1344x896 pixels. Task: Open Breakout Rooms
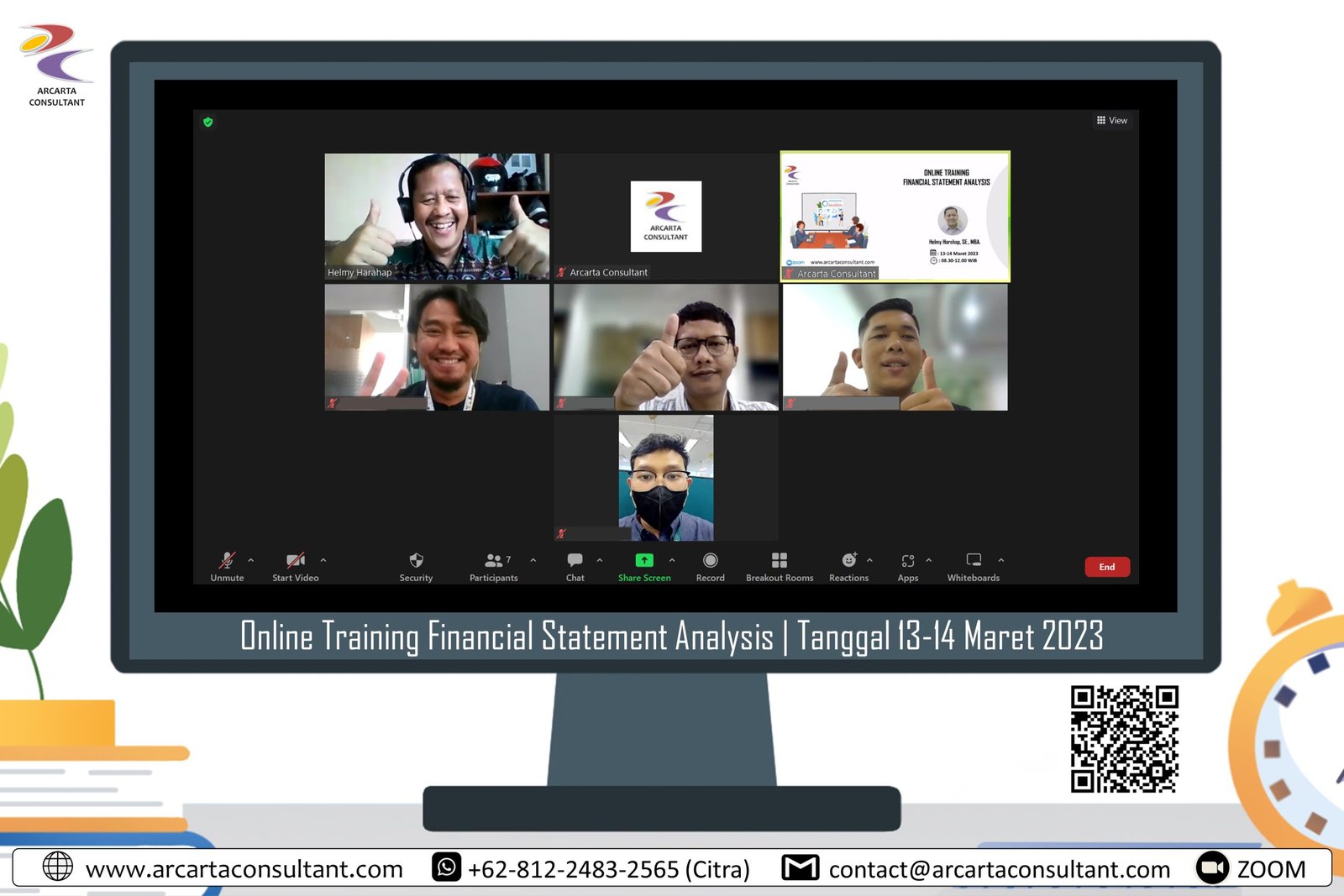[779, 561]
